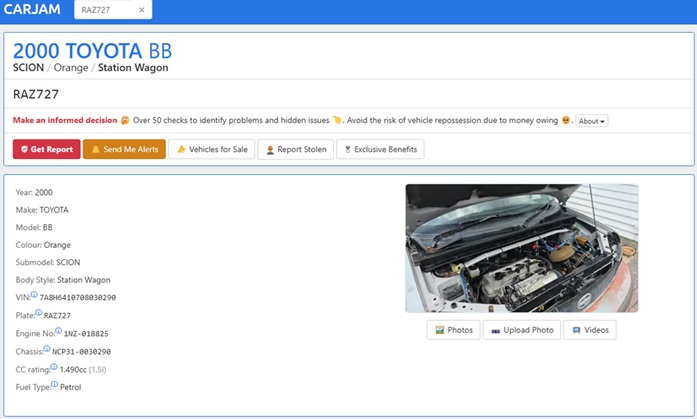
Task: Click the person icon on Report Stolen
Action: click(x=270, y=150)
